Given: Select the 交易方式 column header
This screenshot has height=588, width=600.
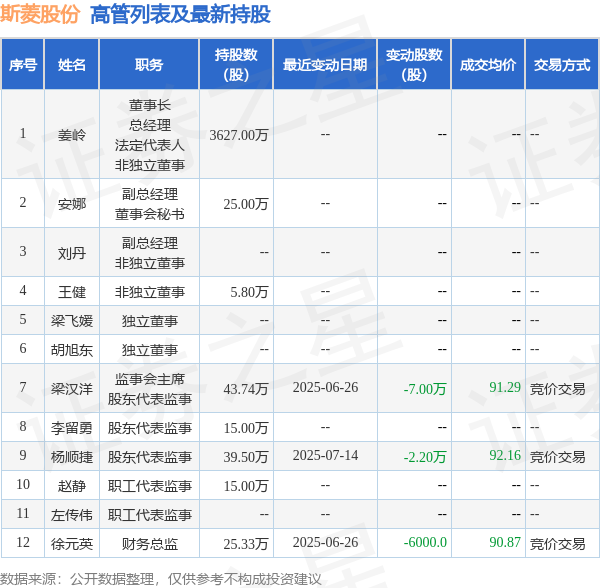Looking at the screenshot, I should click(562, 65).
